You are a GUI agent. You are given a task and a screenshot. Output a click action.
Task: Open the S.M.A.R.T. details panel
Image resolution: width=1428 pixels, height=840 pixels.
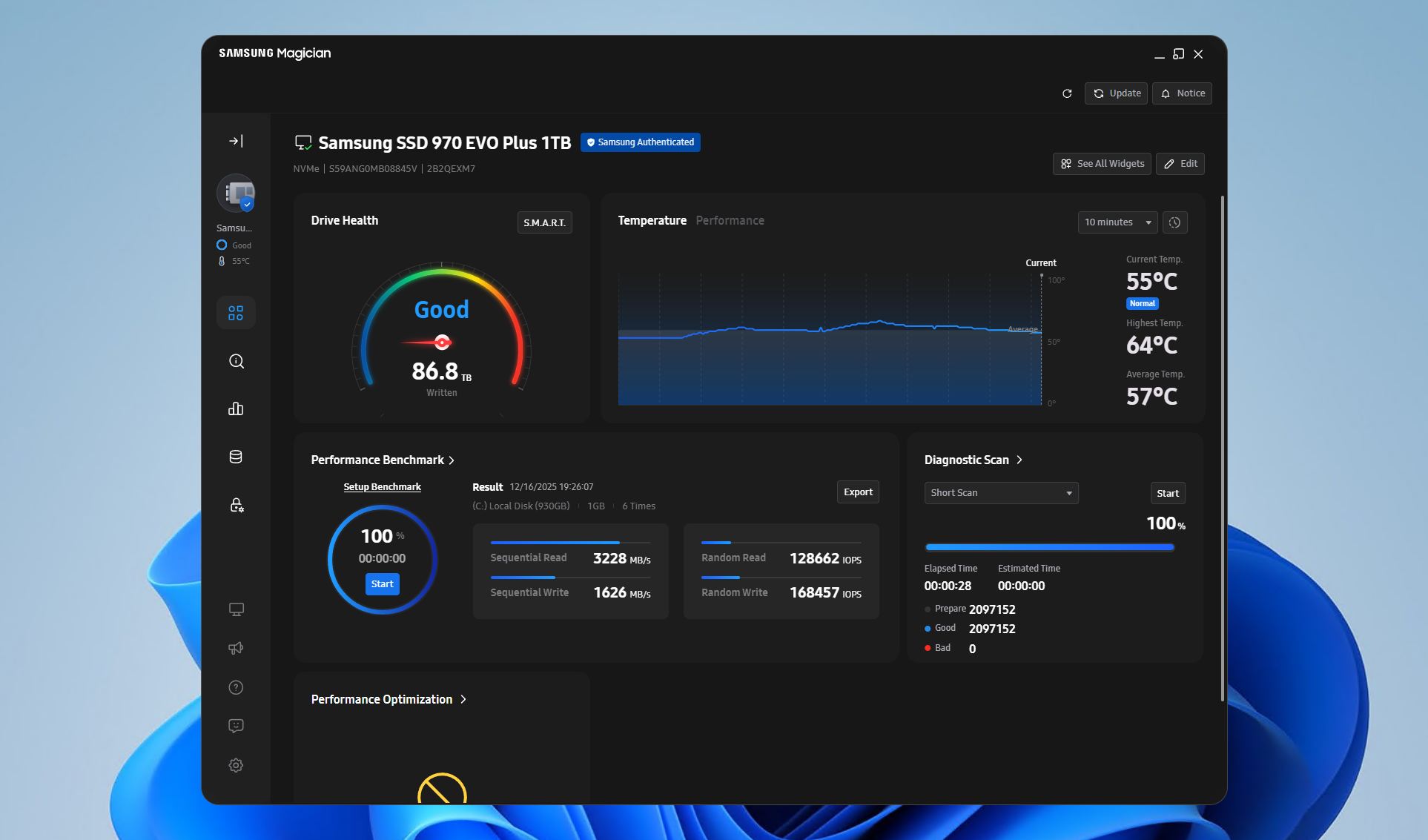[544, 222]
